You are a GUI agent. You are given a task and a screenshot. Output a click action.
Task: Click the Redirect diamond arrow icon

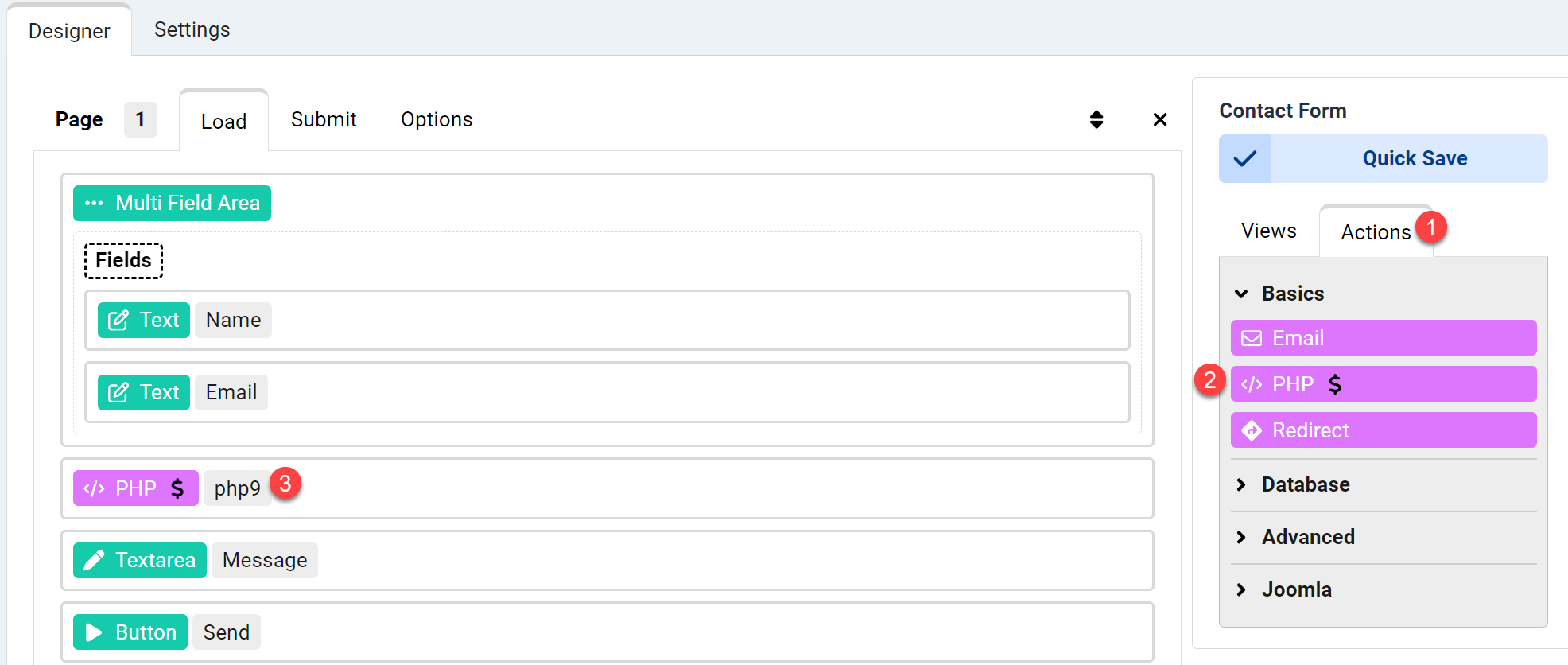[1252, 430]
